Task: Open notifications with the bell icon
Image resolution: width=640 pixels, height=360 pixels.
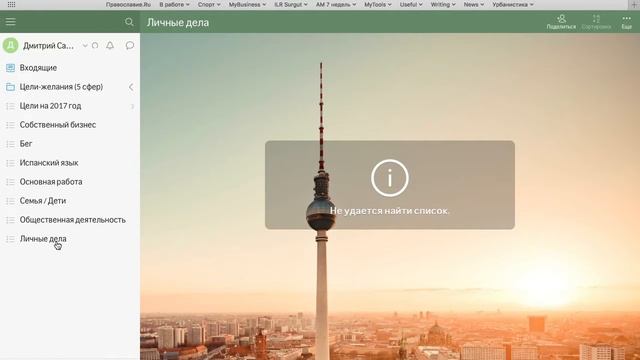Action: point(110,45)
